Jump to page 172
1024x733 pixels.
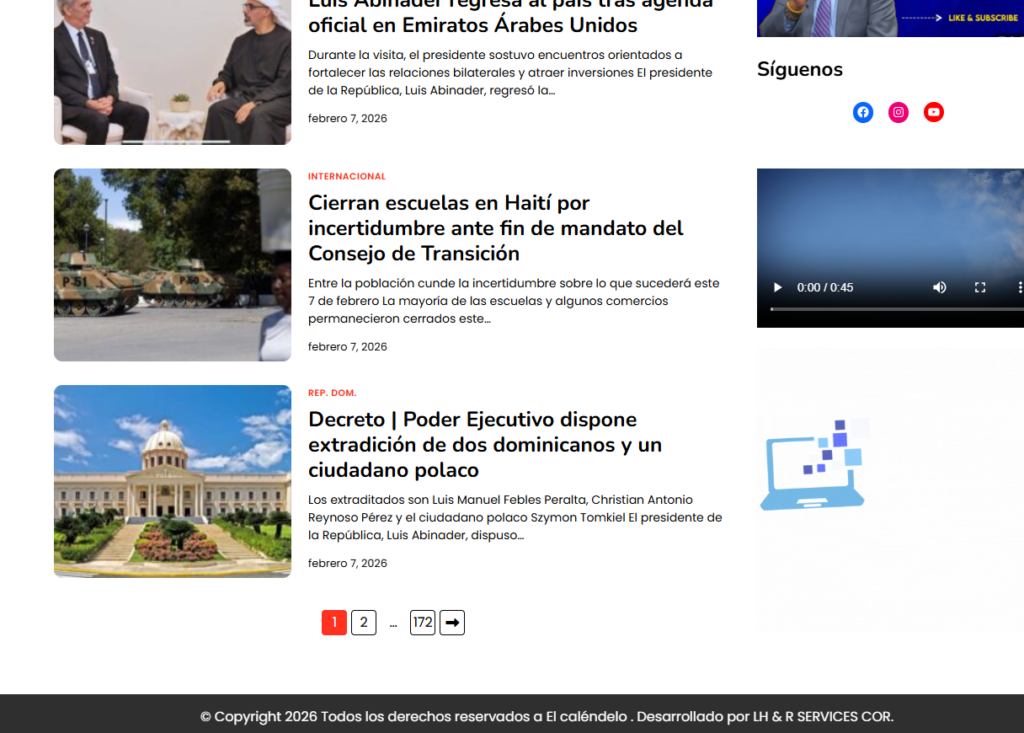pos(422,623)
